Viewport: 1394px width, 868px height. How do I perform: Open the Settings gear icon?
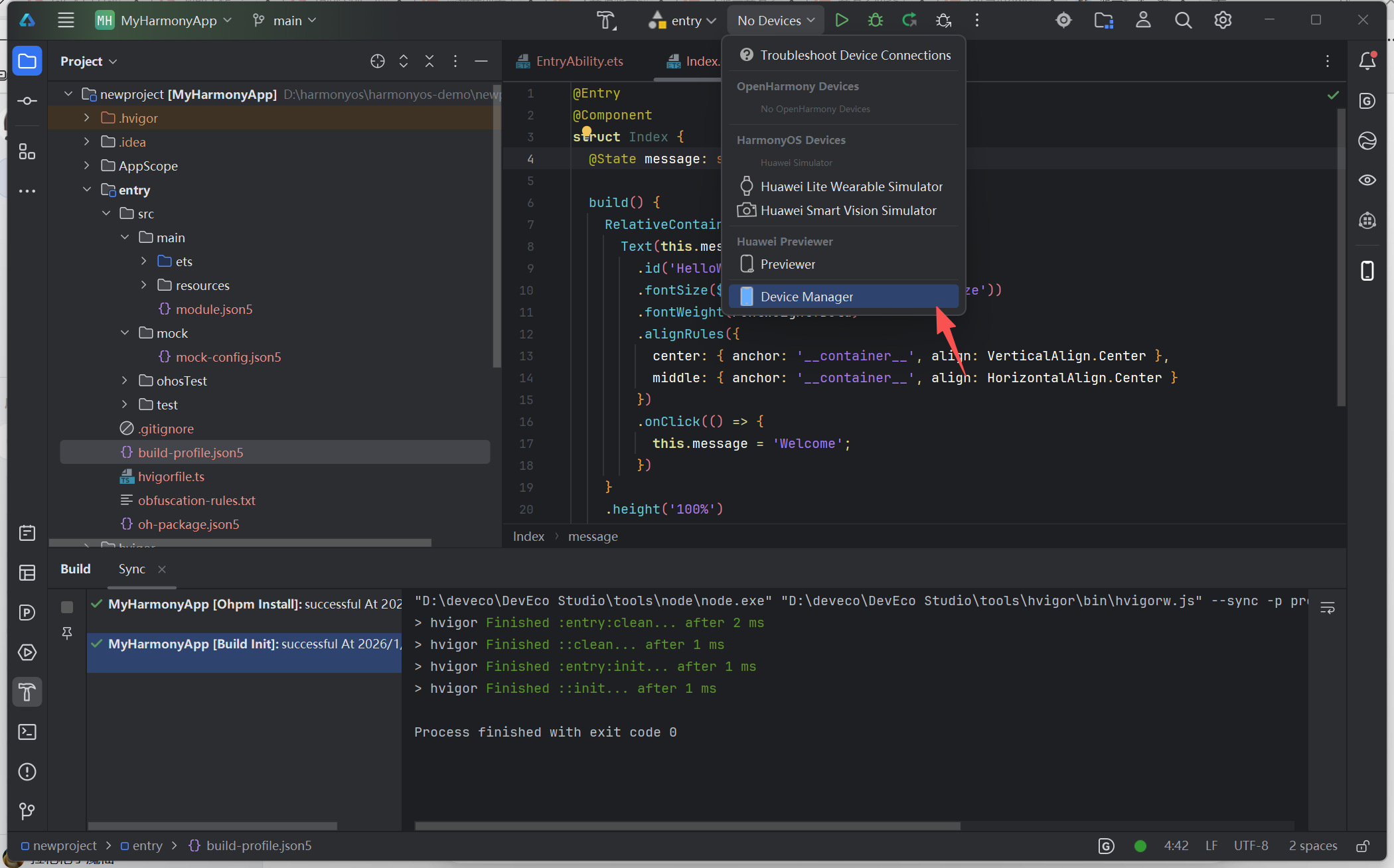(1223, 20)
